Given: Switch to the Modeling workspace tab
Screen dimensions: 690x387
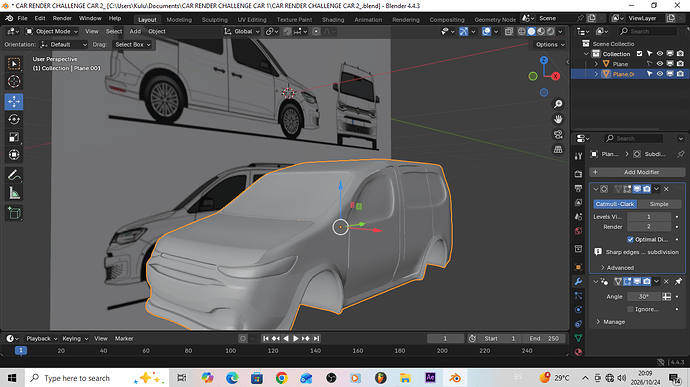Looking at the screenshot, I should click(x=179, y=19).
